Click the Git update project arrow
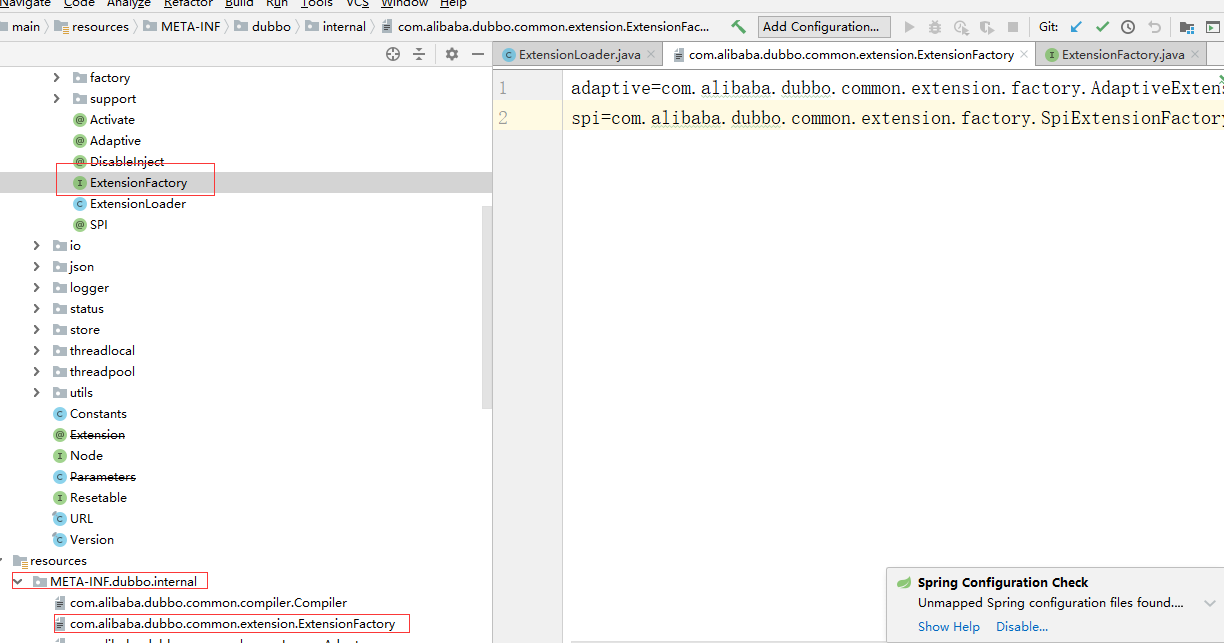Screen dimensions: 1224x643 pyautogui.click(x=1076, y=27)
